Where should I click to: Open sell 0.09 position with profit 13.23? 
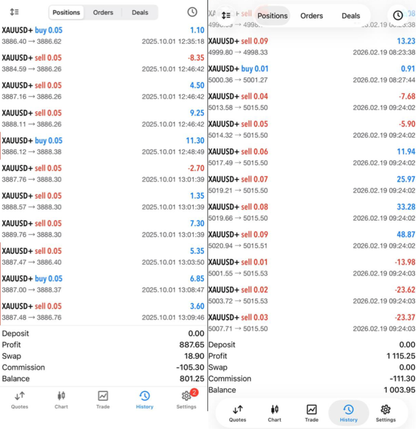tap(312, 47)
